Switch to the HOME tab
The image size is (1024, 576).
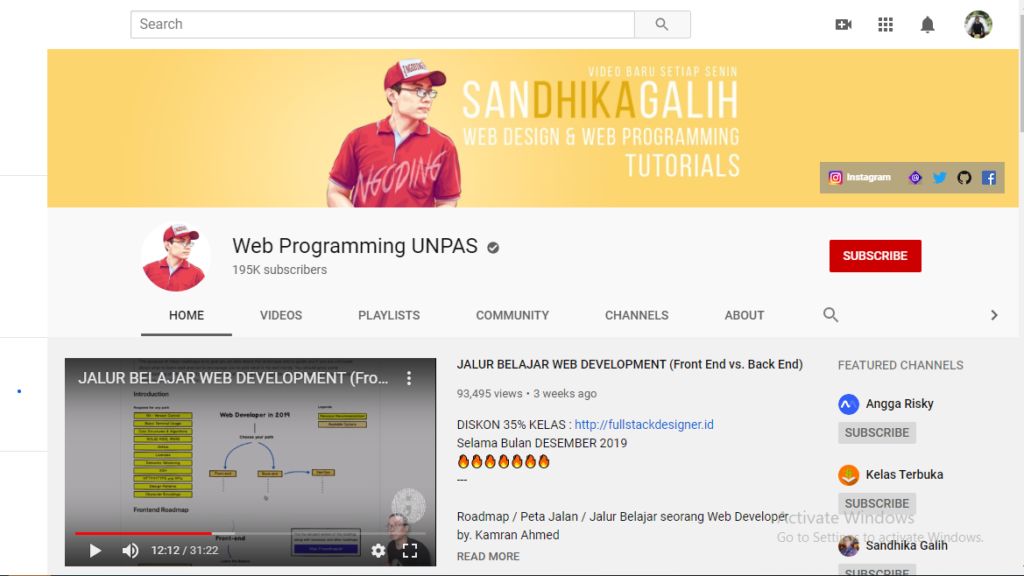186,315
